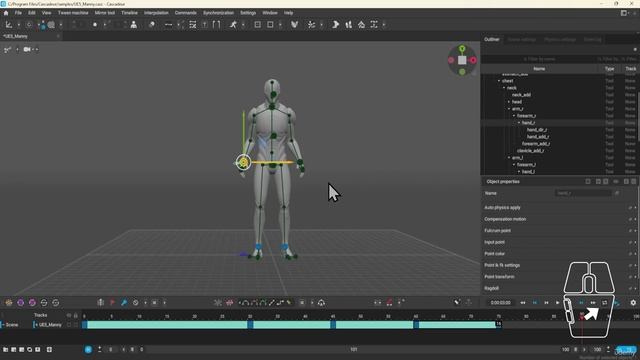The width and height of the screenshot is (640, 360).
Task: Select clavicle_add_r in the Outliner
Action: coord(530,151)
